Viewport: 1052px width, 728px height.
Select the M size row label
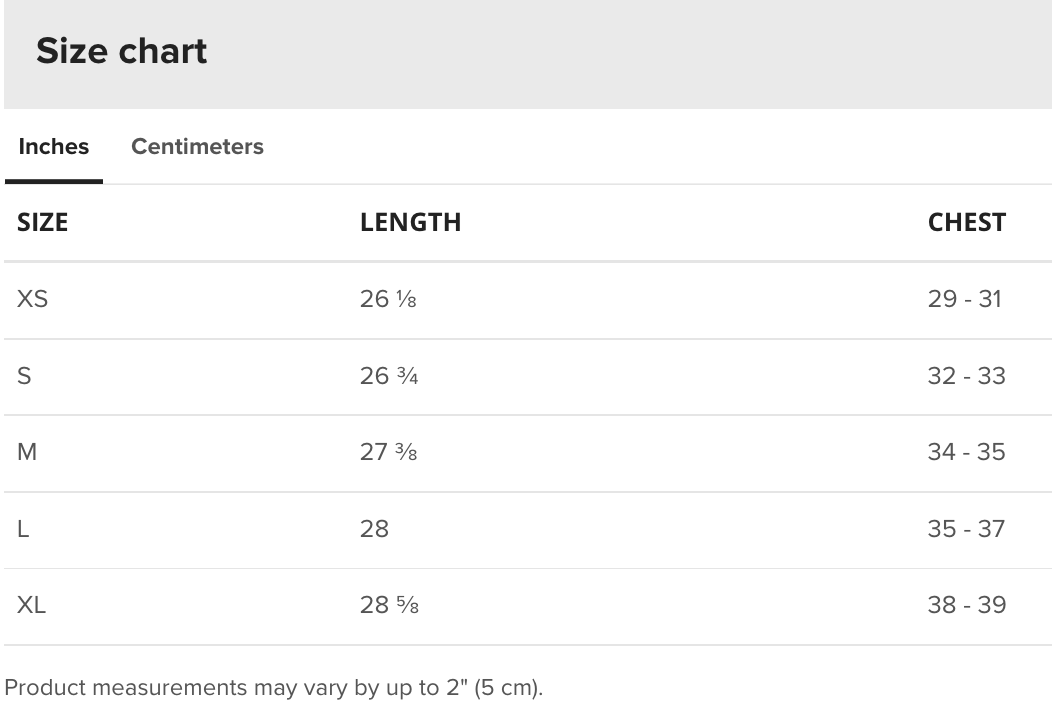[27, 452]
